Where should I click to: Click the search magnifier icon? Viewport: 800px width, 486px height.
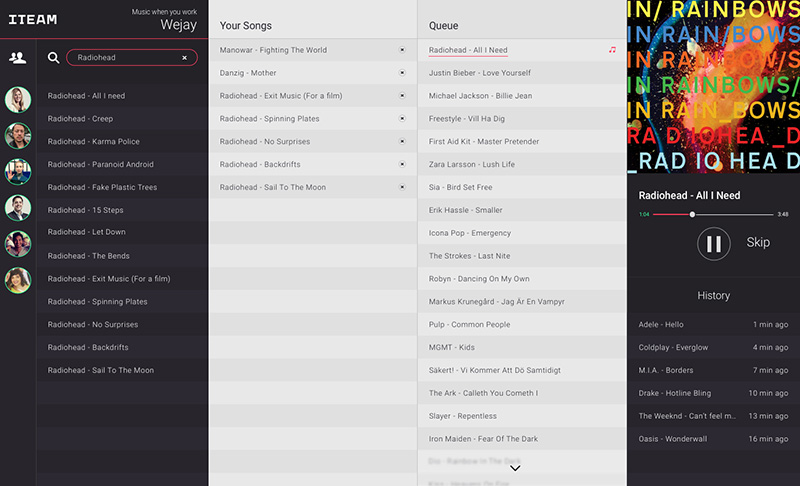coord(54,58)
